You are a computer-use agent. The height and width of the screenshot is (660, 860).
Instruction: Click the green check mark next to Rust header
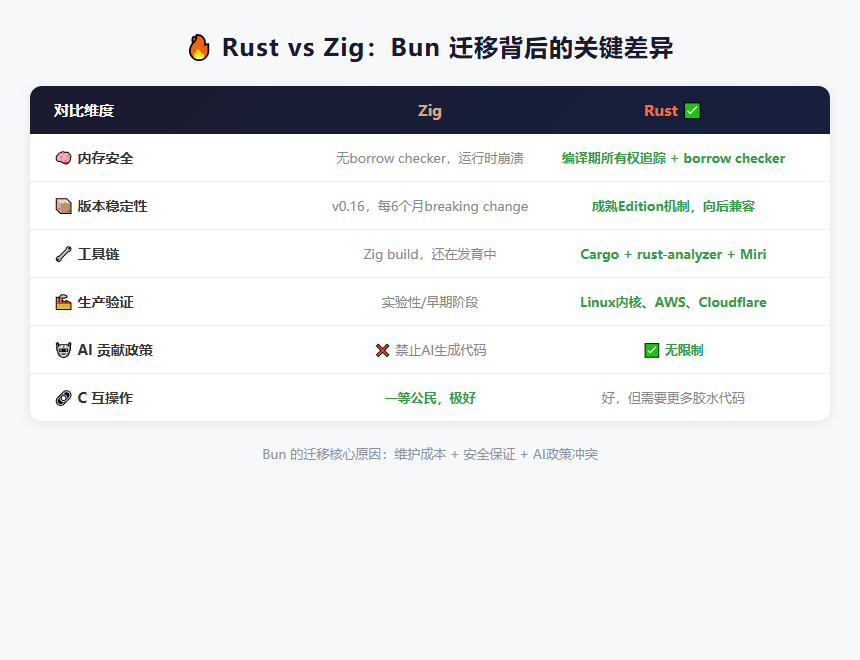coord(692,111)
